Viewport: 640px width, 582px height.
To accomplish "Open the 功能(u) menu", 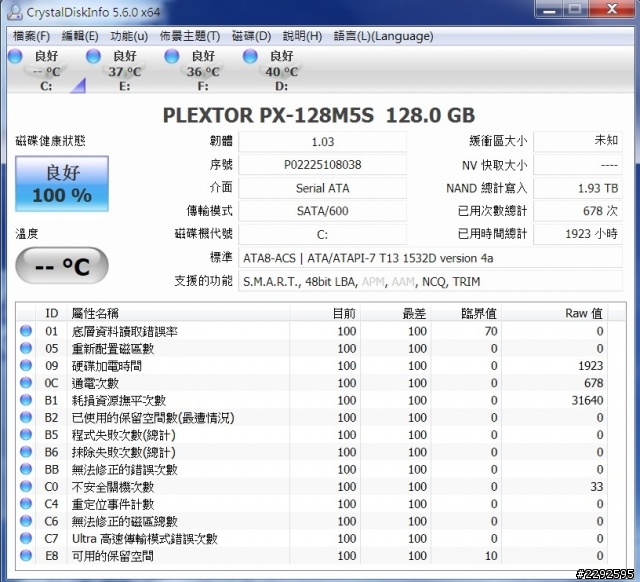I will tap(129, 36).
